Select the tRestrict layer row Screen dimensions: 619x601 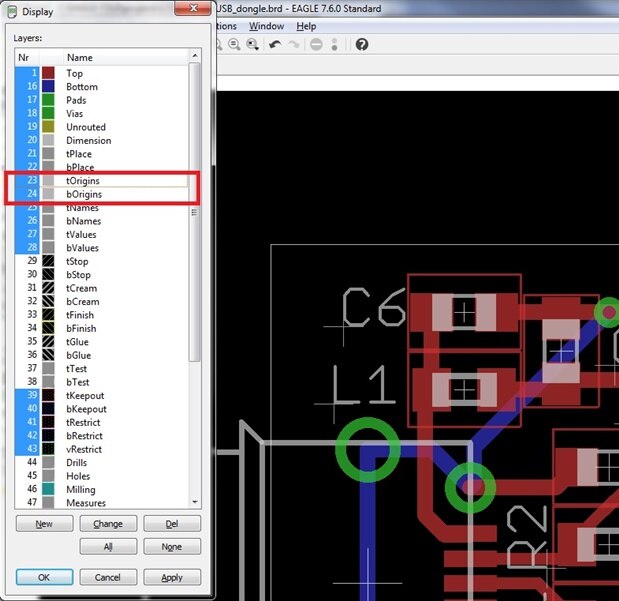[102, 422]
